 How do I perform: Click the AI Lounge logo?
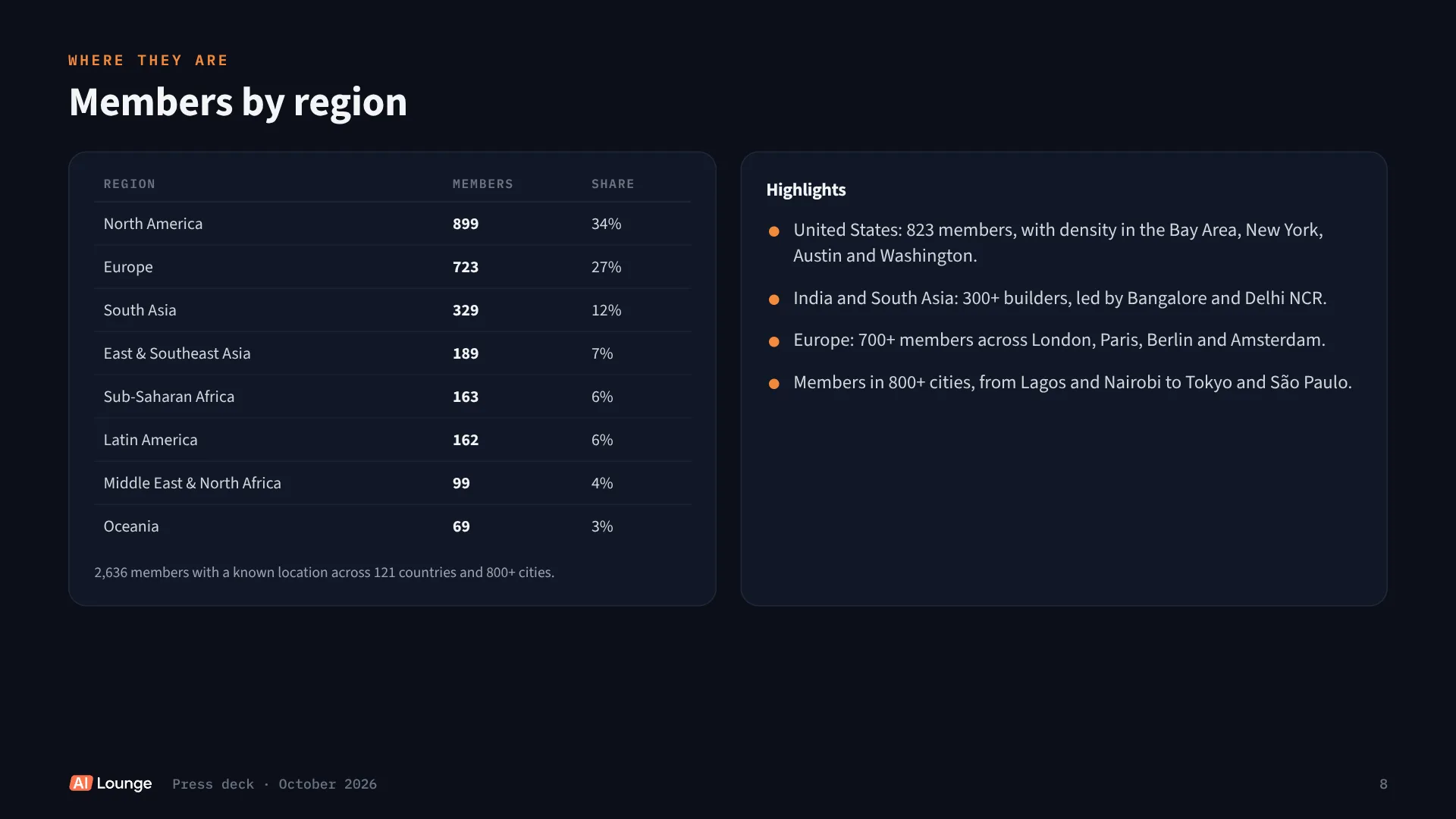[111, 783]
